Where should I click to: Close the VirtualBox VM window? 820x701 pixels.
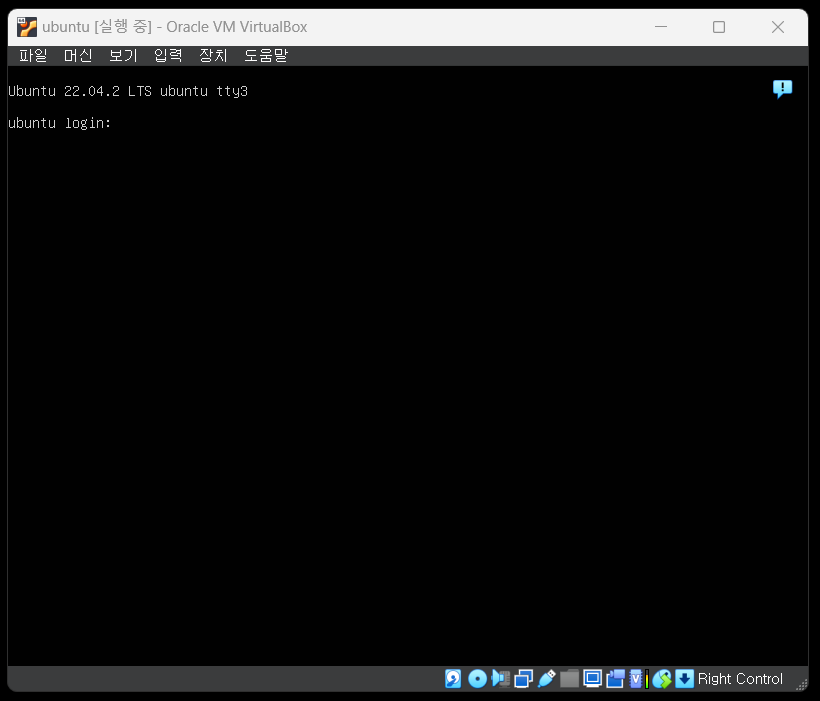click(778, 27)
